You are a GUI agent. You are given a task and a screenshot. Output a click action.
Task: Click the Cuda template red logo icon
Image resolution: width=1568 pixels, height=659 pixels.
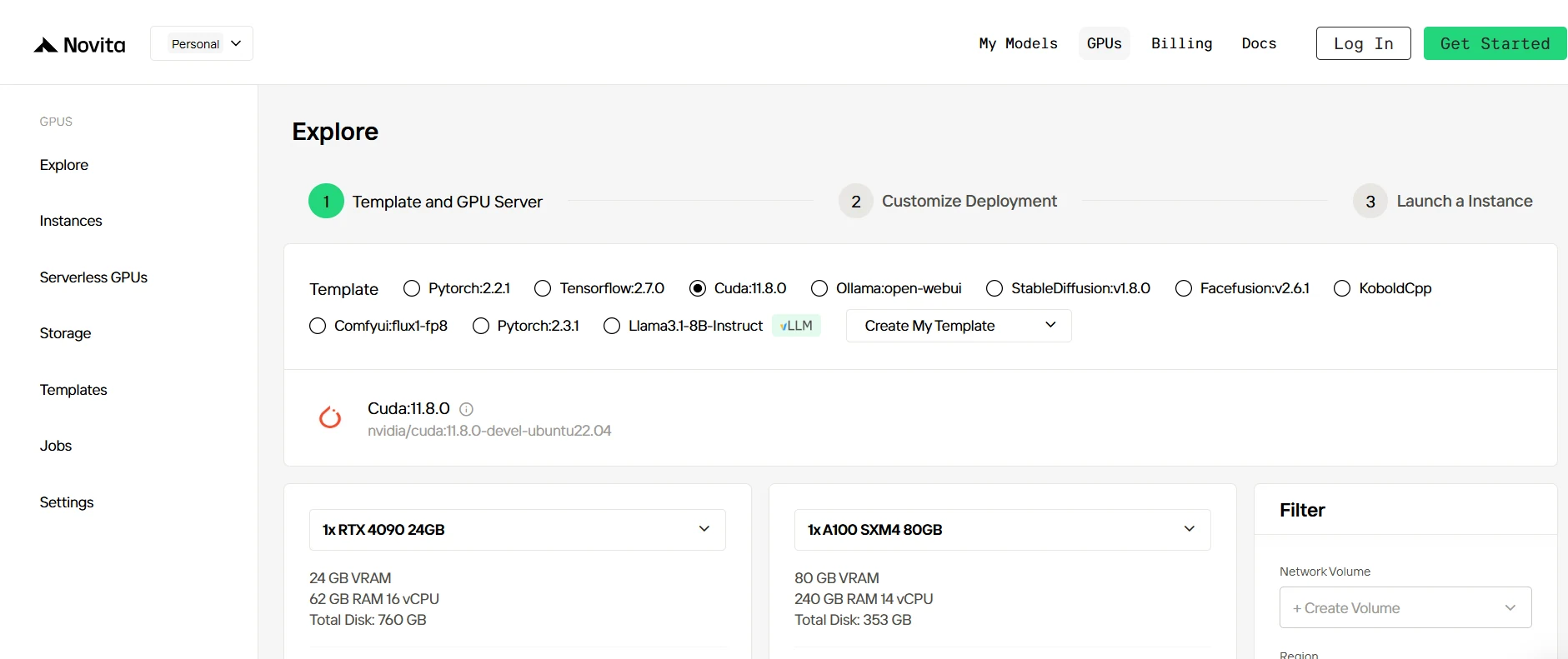[330, 417]
